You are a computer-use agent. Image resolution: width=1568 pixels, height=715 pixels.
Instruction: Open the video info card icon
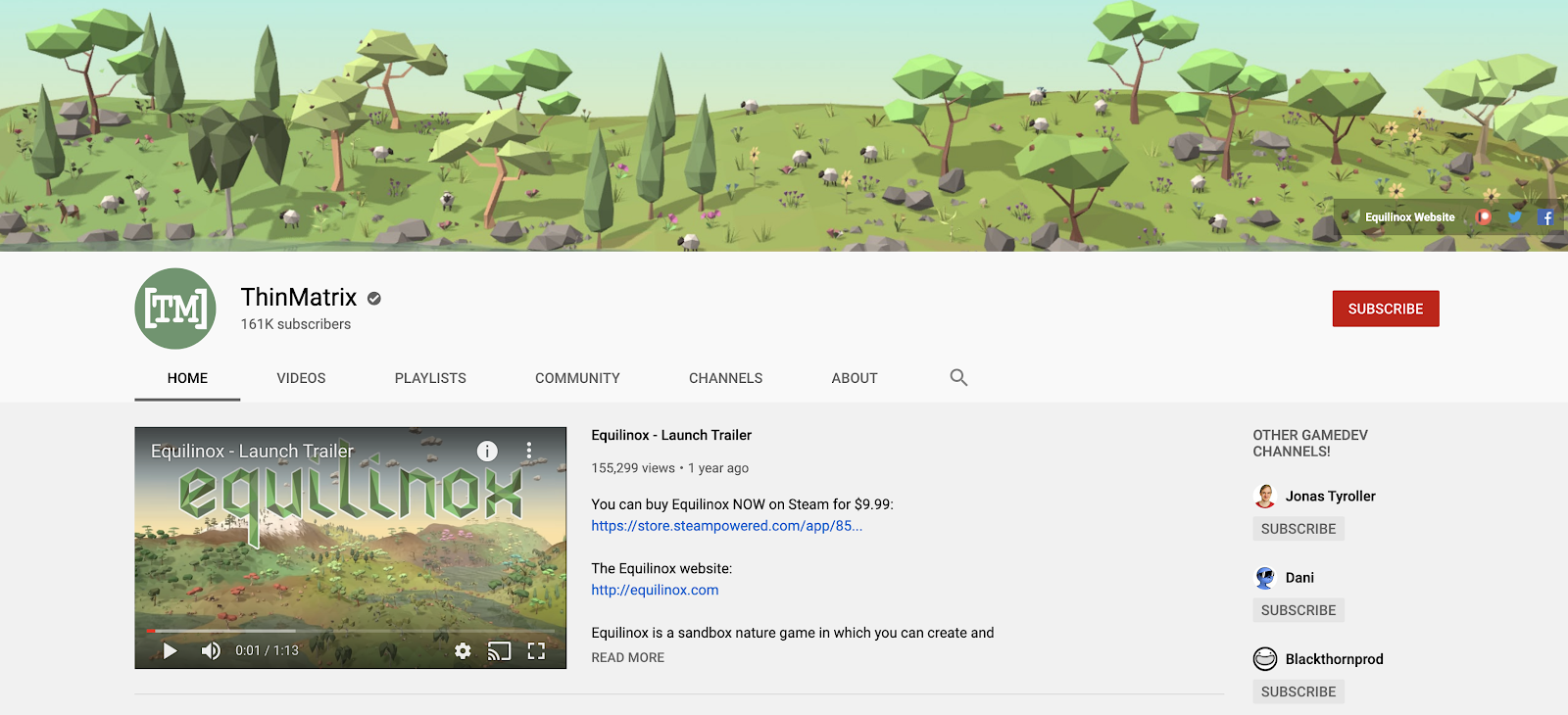coord(487,451)
